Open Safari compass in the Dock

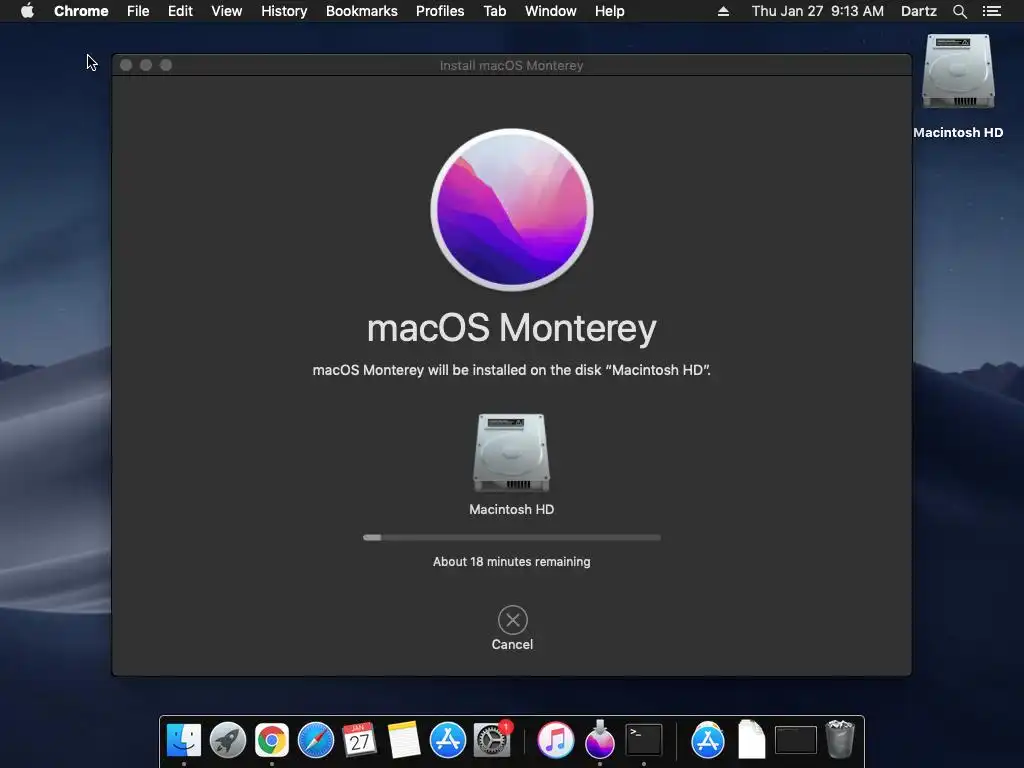(315, 740)
